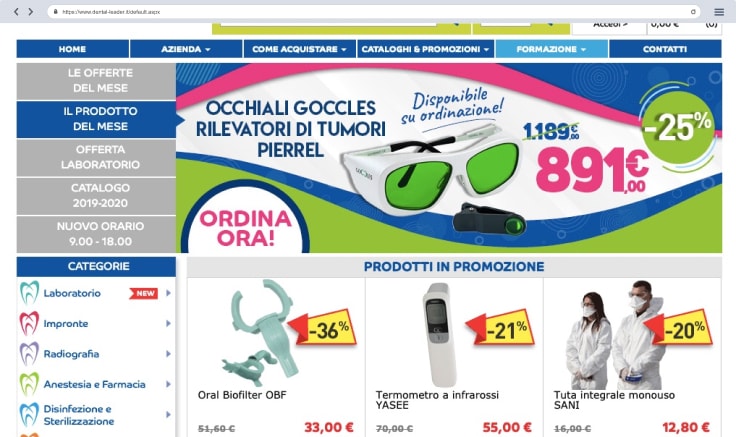Reload the page with refresh icon

(x=693, y=12)
